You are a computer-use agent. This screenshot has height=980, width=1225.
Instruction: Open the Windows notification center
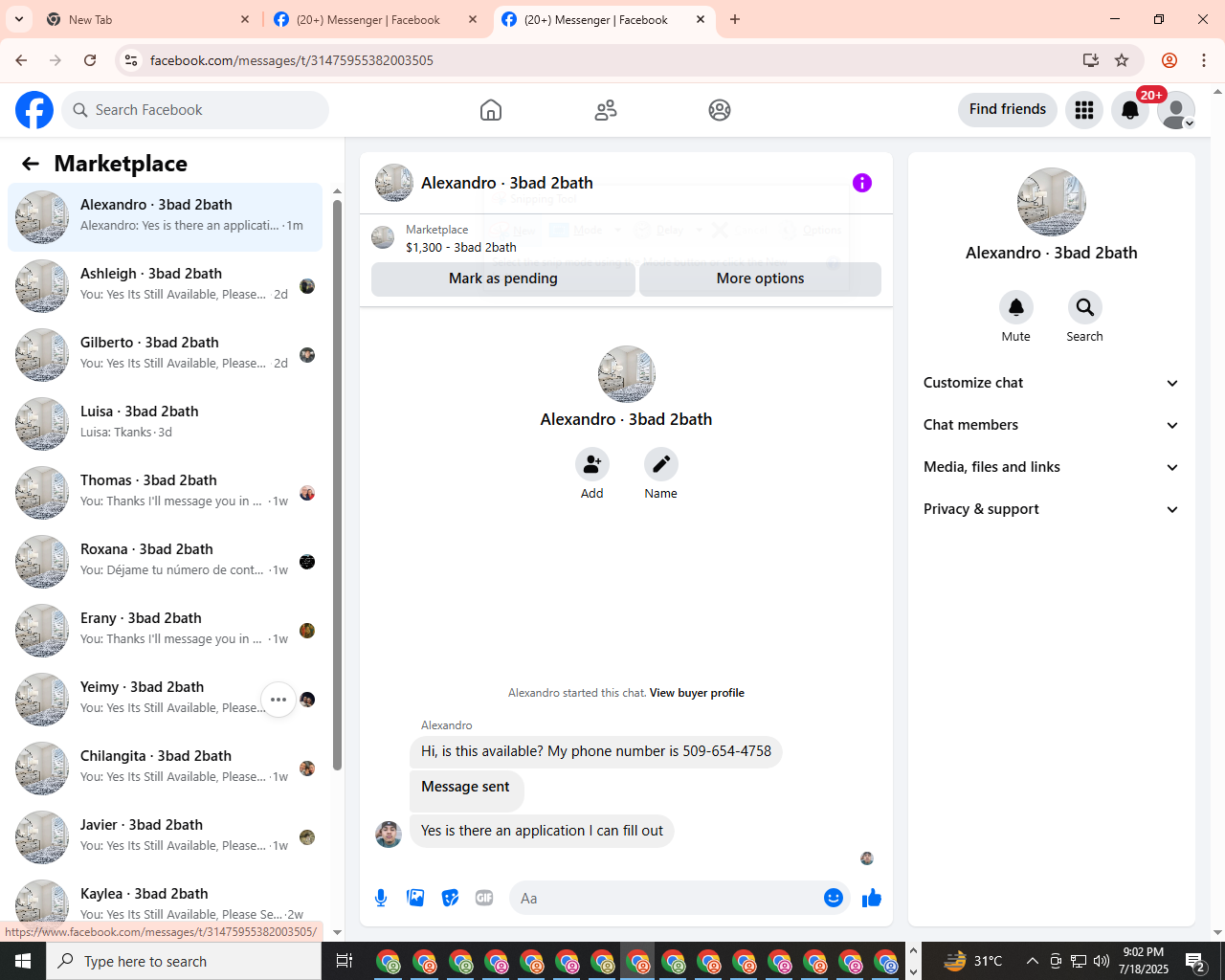[1195, 961]
